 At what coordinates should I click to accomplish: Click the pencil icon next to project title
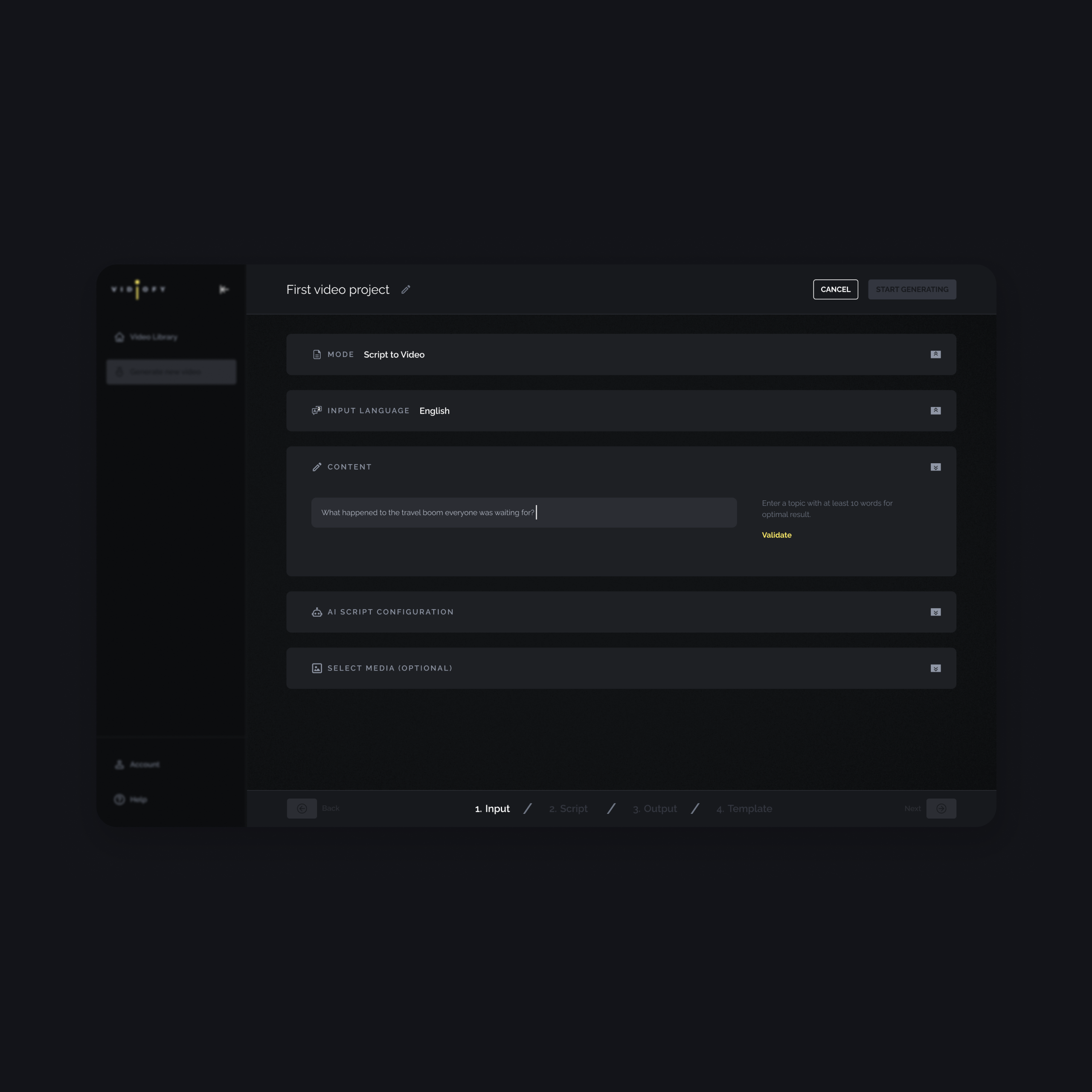[x=405, y=289]
